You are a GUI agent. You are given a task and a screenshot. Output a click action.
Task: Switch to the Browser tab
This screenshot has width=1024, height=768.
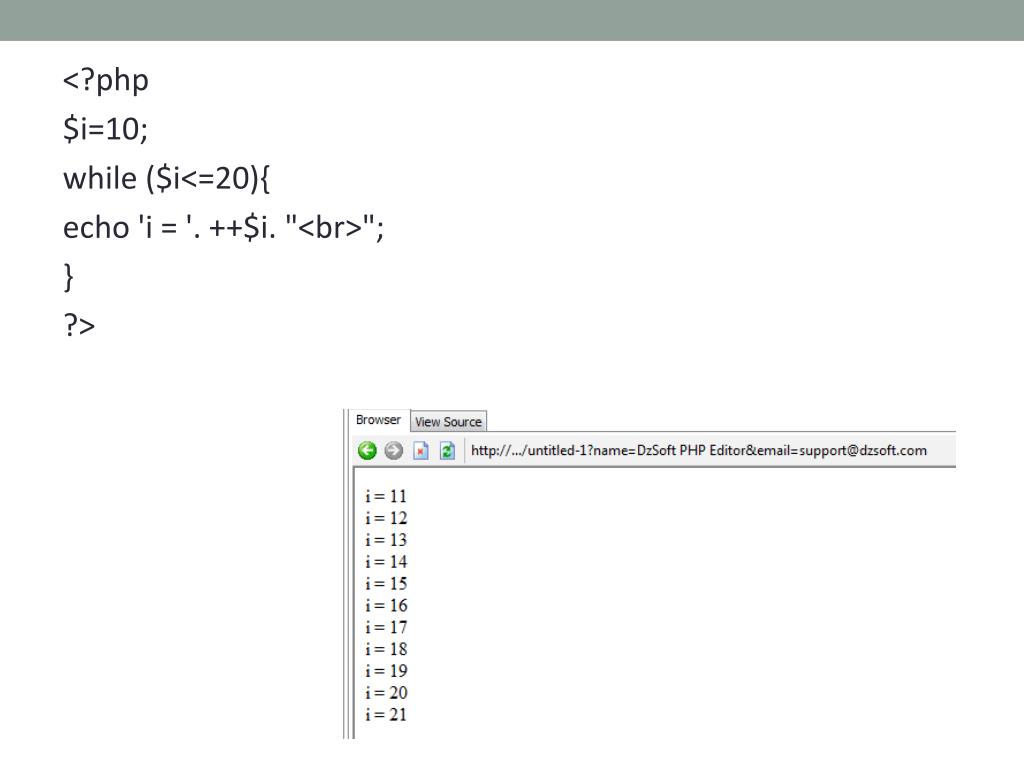(x=378, y=420)
